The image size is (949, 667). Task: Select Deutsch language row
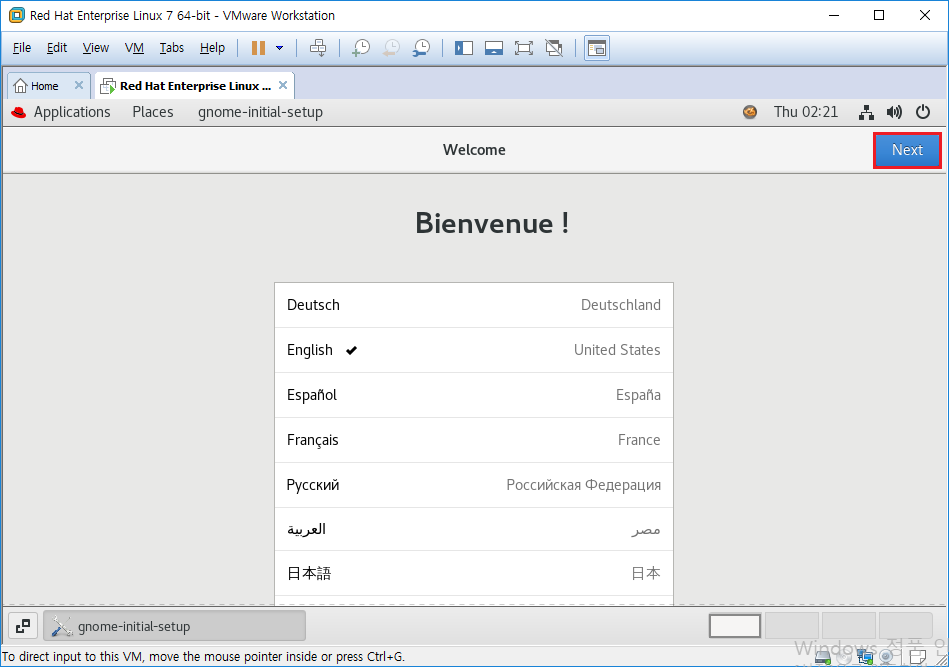[x=474, y=305]
